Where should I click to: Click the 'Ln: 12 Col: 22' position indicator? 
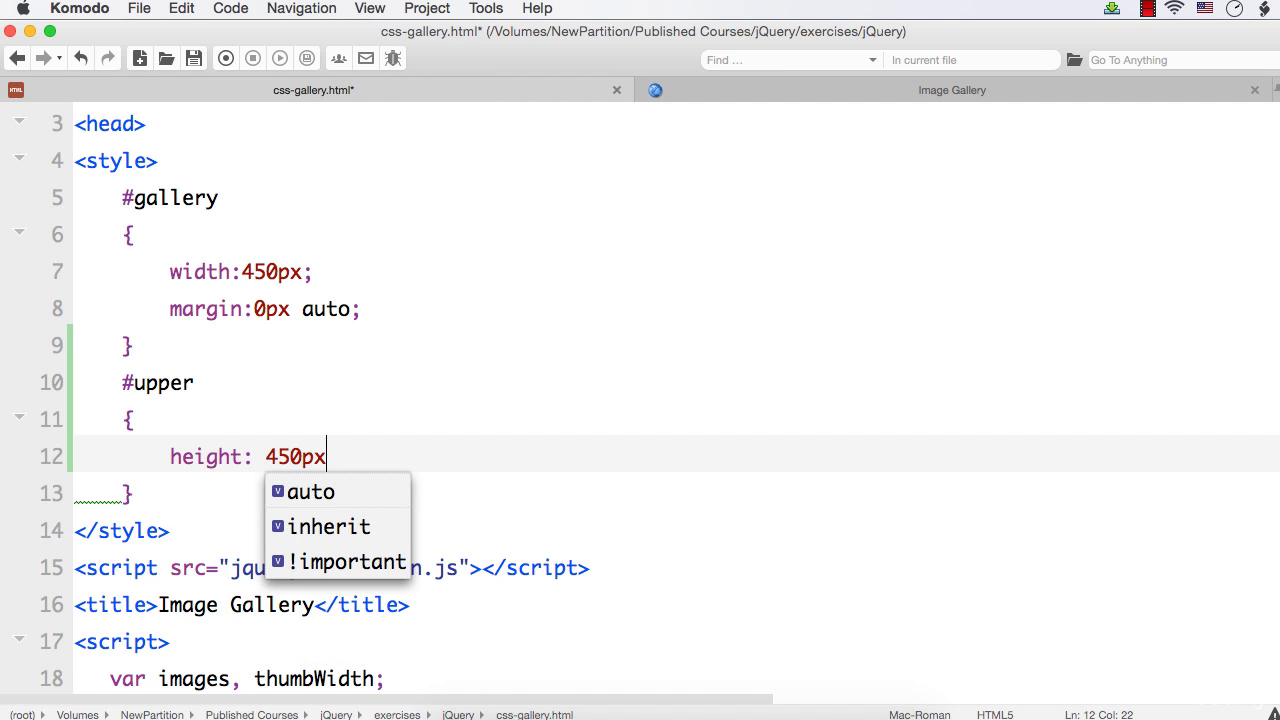tap(1099, 714)
